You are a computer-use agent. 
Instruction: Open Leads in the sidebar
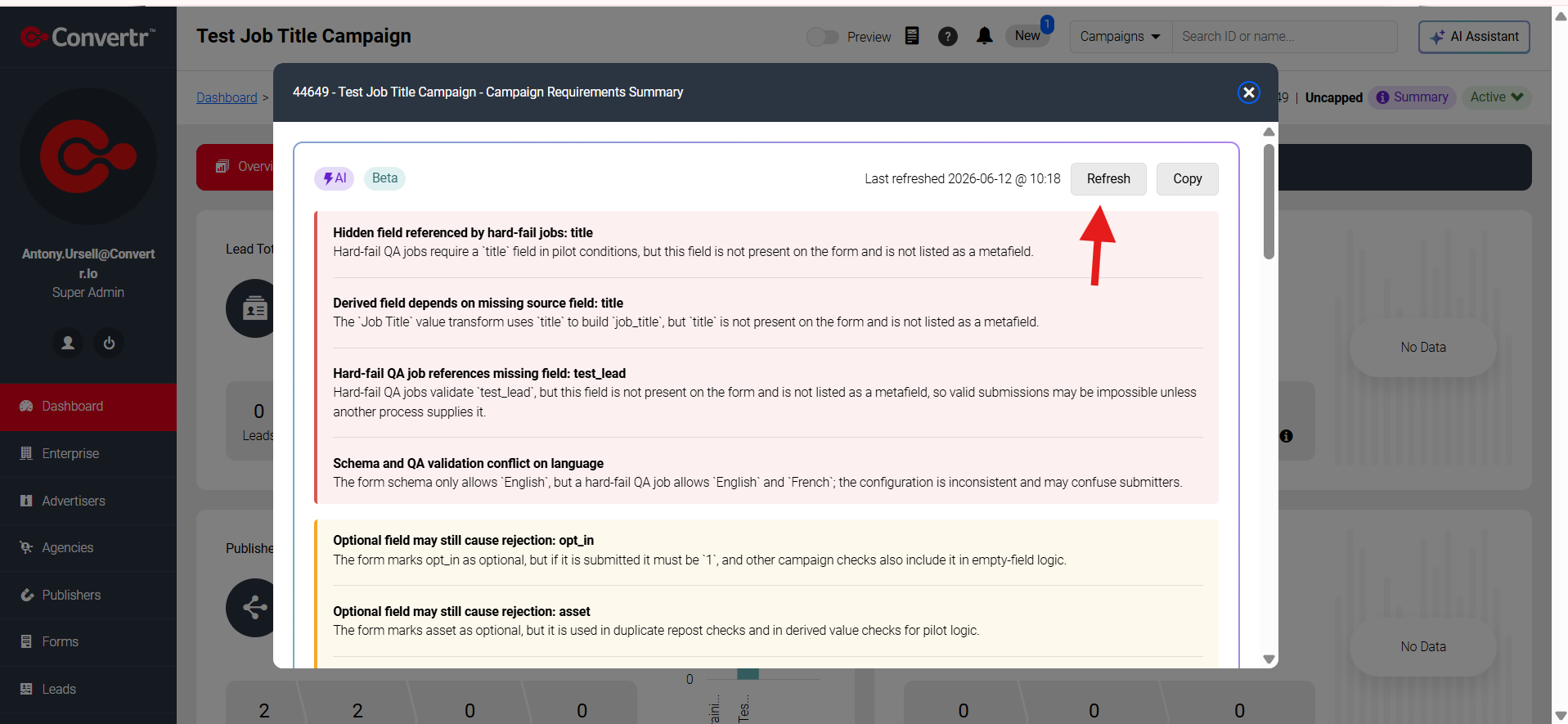(88, 689)
